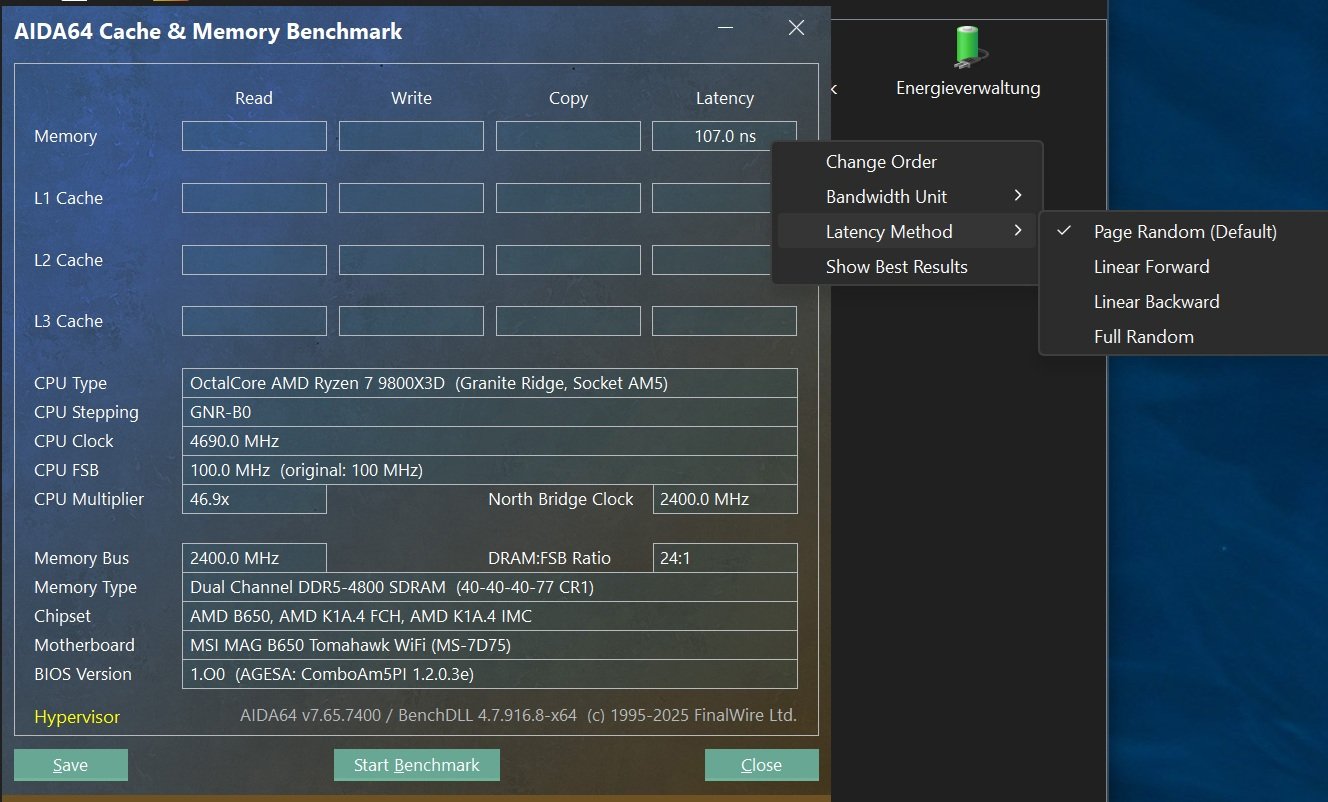
Task: Click the L2 Cache Read field
Action: (254, 260)
